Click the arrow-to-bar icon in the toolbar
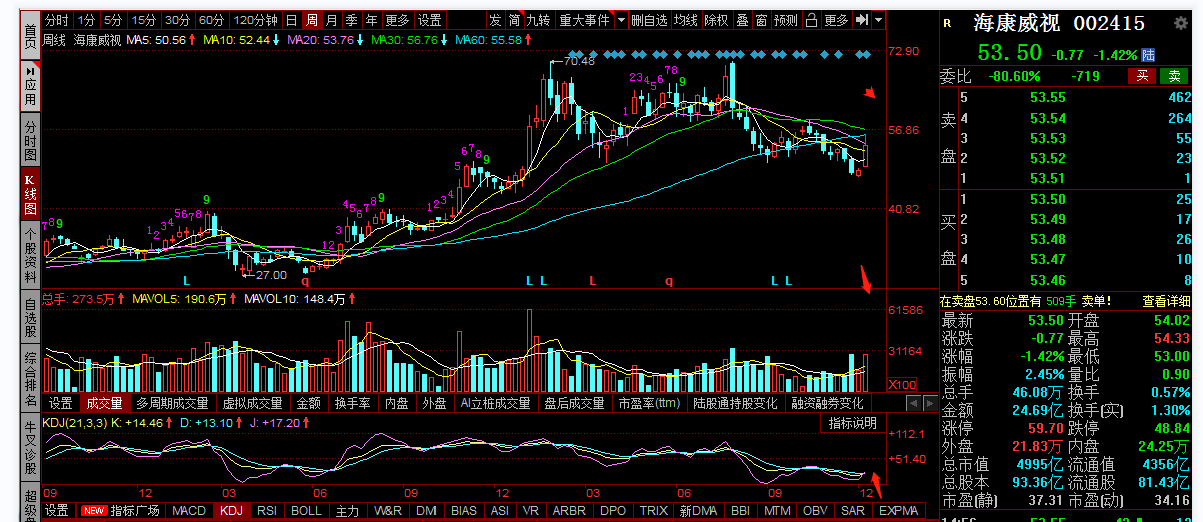This screenshot has width=1203, height=522. tap(862, 20)
